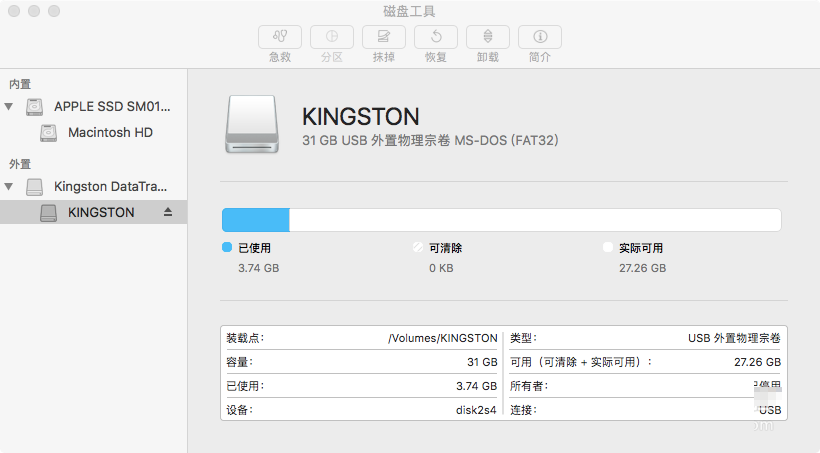Zoom the Disk Utility window
The width and height of the screenshot is (820, 453).
click(54, 11)
